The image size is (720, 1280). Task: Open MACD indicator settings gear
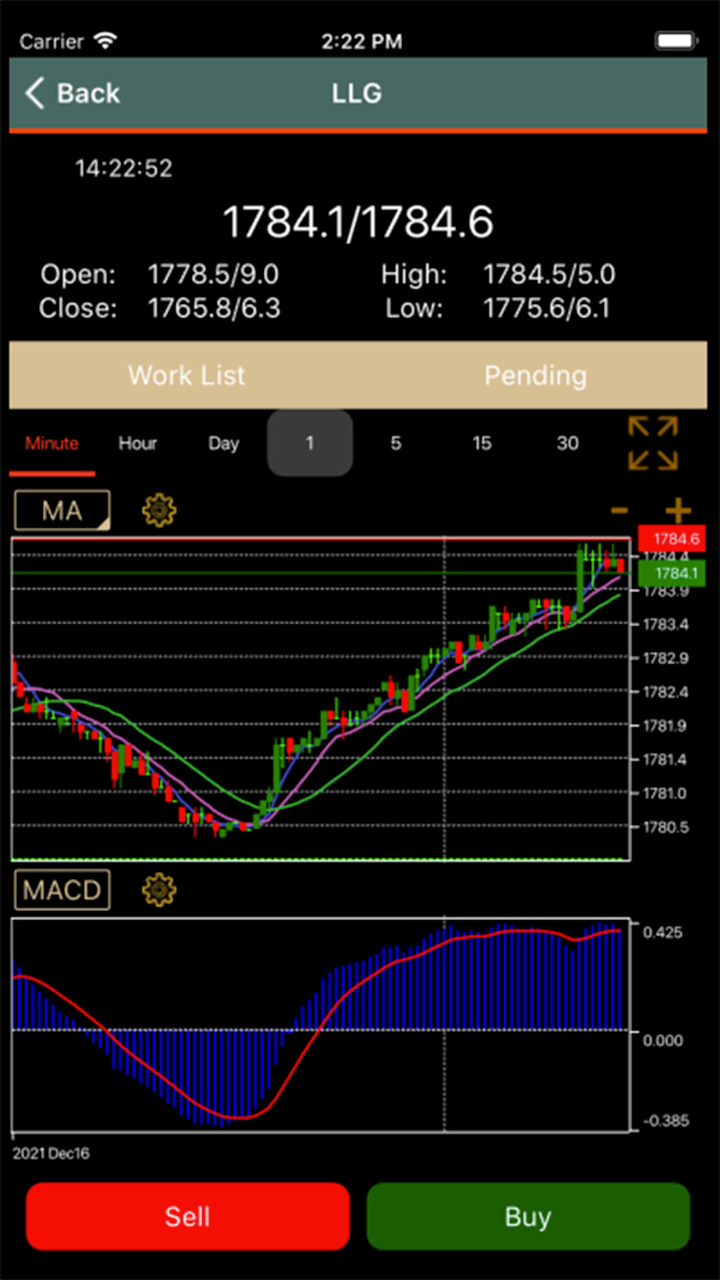click(x=159, y=889)
